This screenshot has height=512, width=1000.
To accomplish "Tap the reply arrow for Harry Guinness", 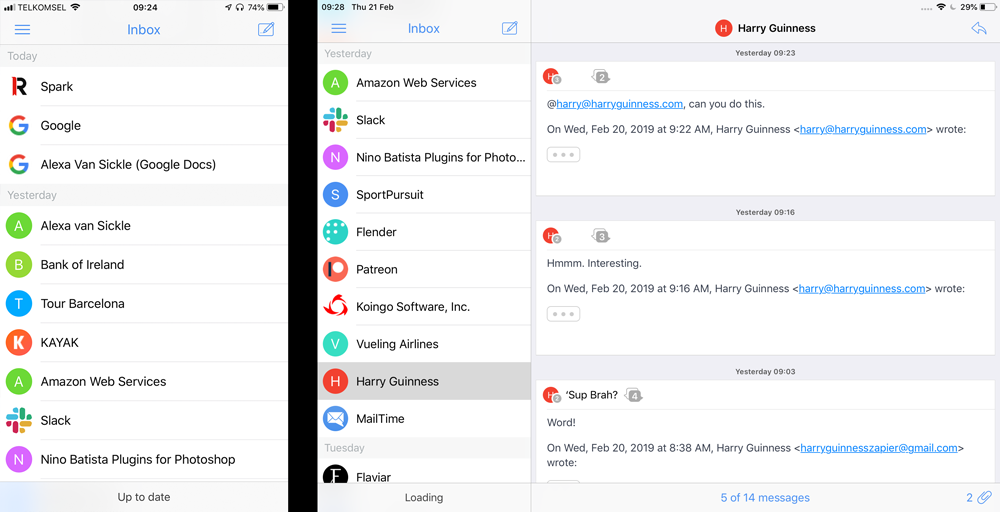I will point(978,29).
